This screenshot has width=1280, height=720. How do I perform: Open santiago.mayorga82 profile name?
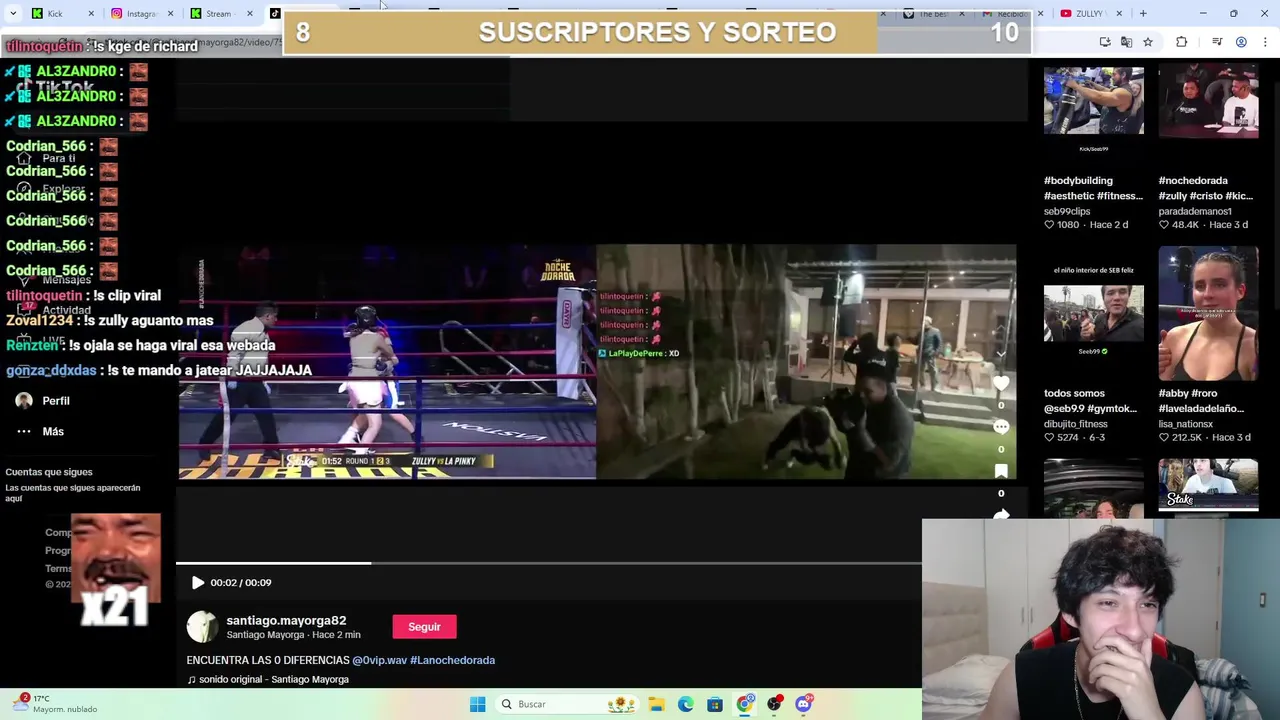[286, 621]
